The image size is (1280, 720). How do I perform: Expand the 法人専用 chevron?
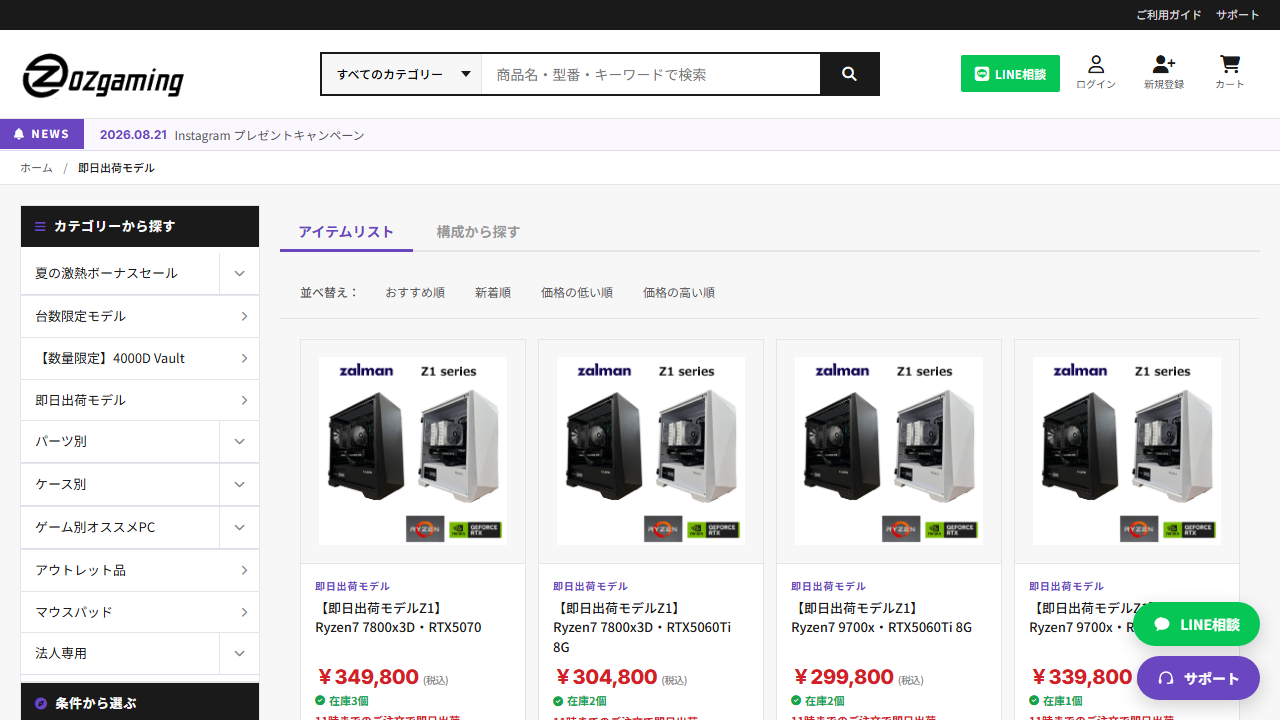(x=239, y=653)
